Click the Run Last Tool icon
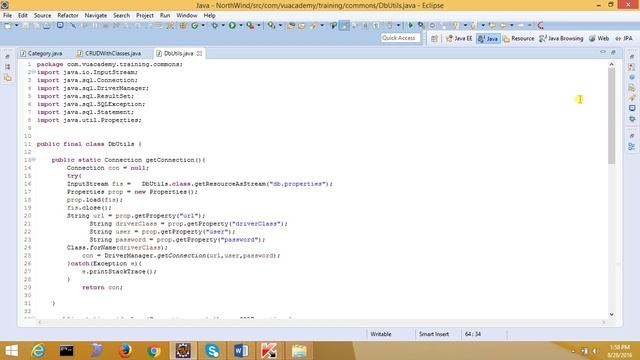Viewport: 640px width, 360px height. point(250,25)
